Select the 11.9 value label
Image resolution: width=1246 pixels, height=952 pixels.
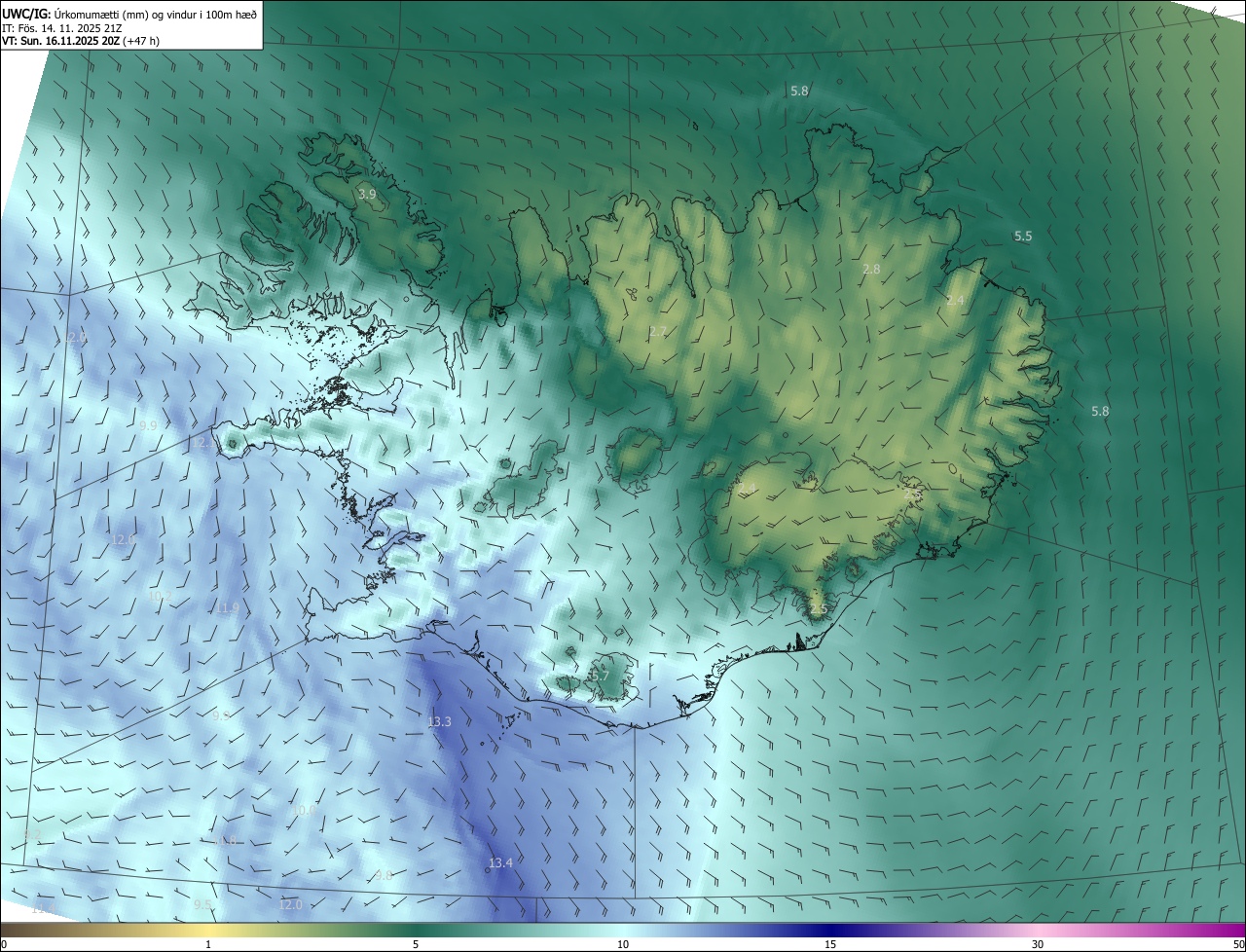(226, 608)
